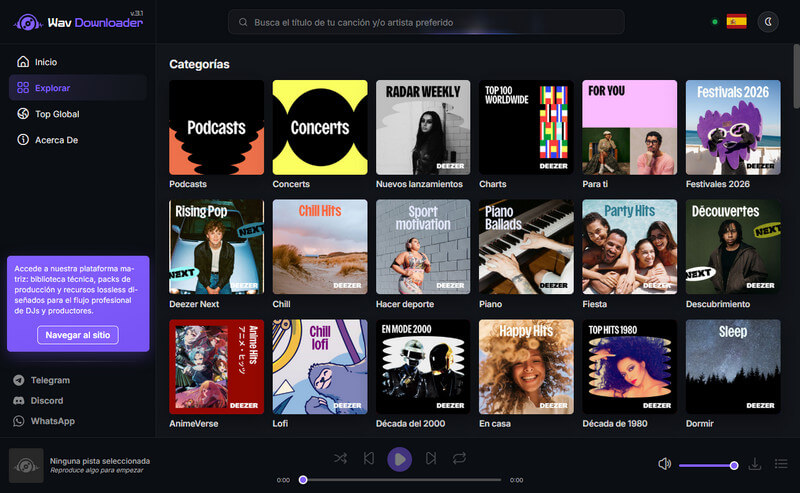800x493 pixels.
Task: Open the playback queue list icon
Action: tap(781, 464)
